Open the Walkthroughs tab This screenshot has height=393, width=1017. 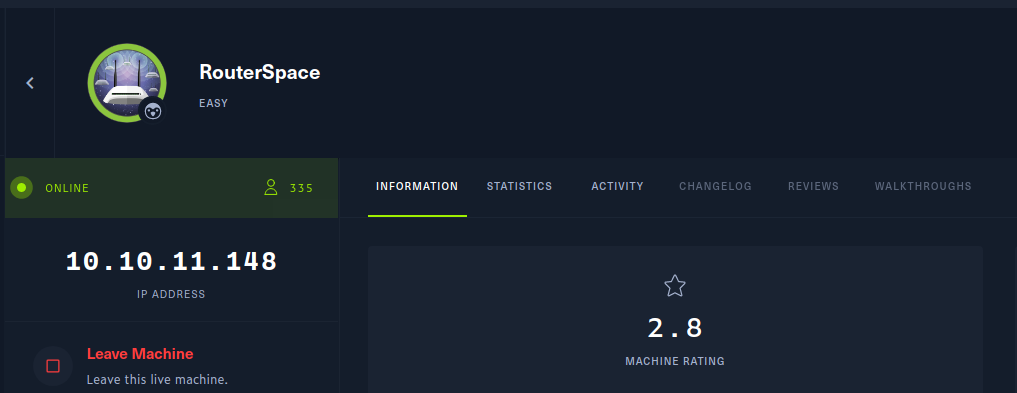tap(923, 186)
